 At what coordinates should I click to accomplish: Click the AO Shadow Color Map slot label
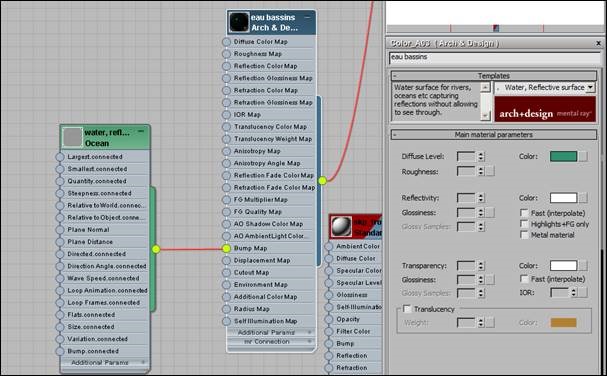pos(268,224)
